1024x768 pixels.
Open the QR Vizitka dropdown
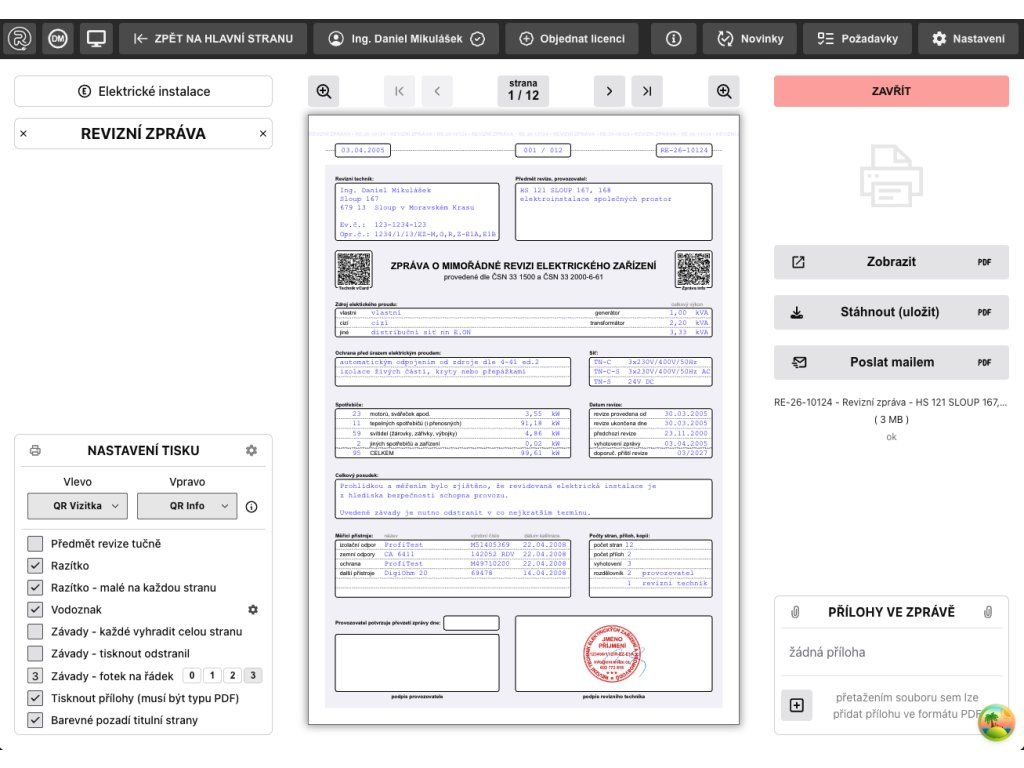[77, 506]
